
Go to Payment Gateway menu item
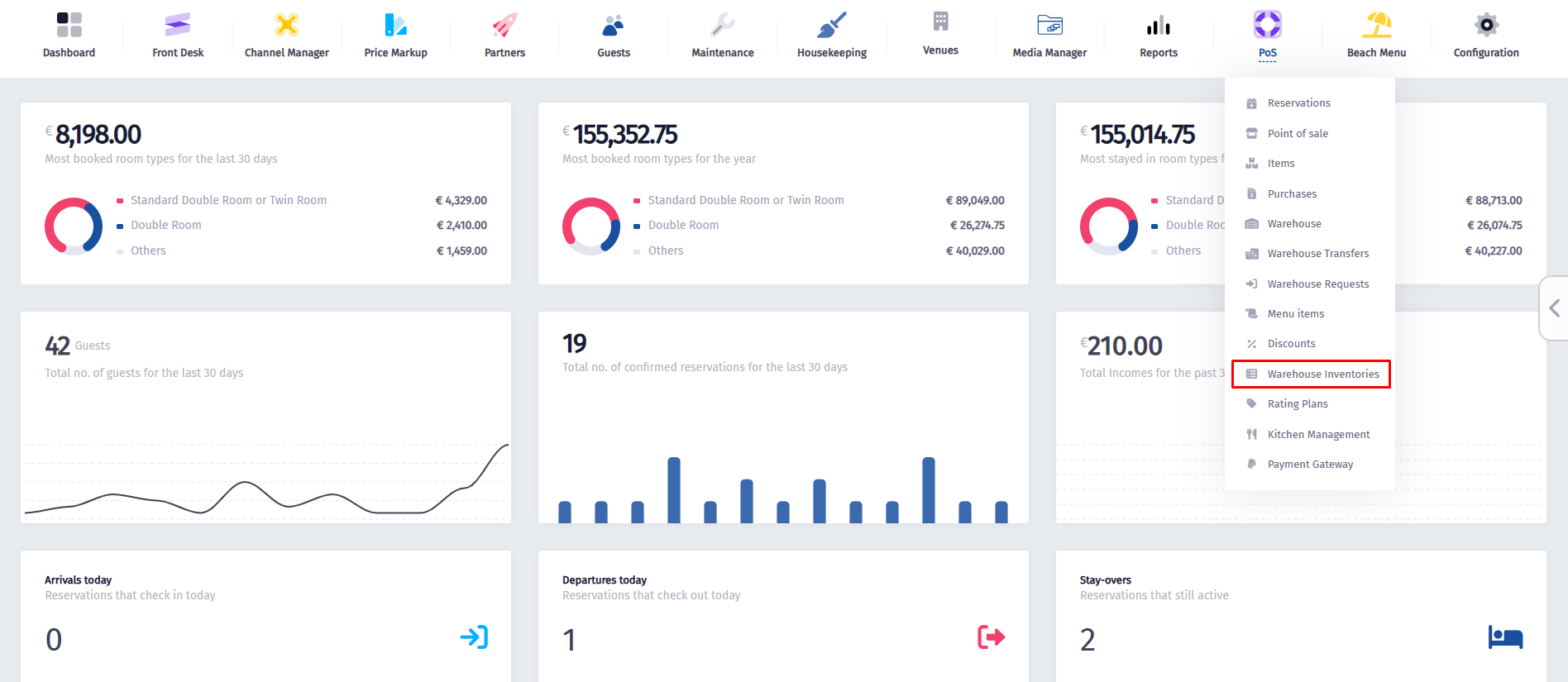pyautogui.click(x=1310, y=465)
